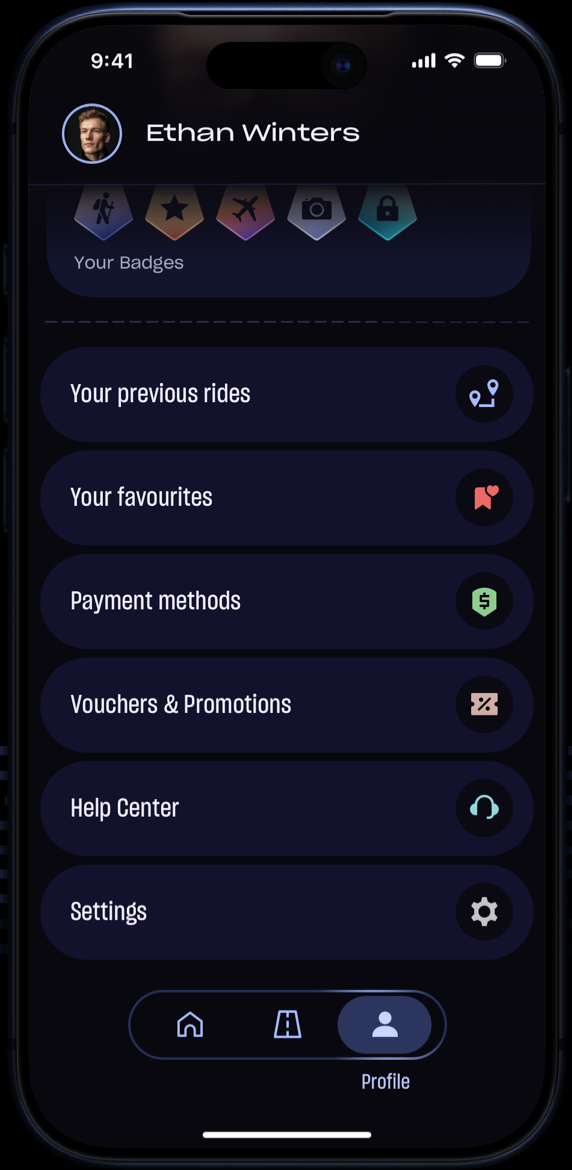Select the airplane badge
The height and width of the screenshot is (1170, 572).
point(245,212)
